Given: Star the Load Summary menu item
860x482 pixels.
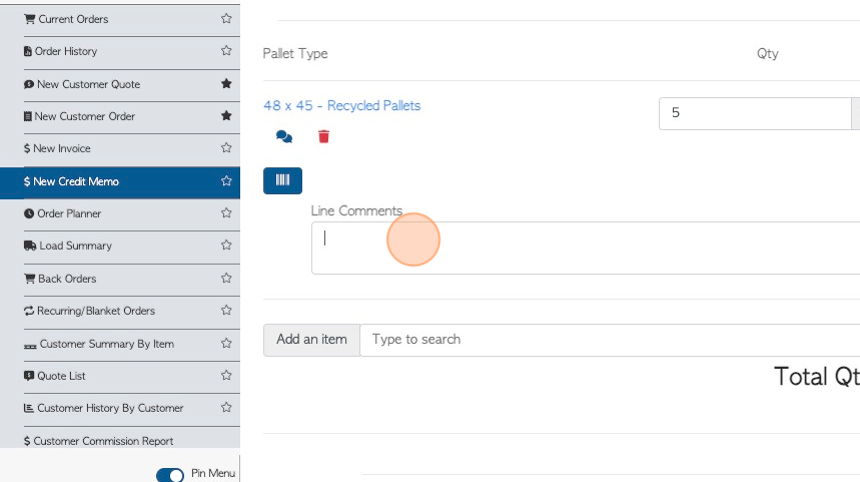Looking at the screenshot, I should click(226, 245).
